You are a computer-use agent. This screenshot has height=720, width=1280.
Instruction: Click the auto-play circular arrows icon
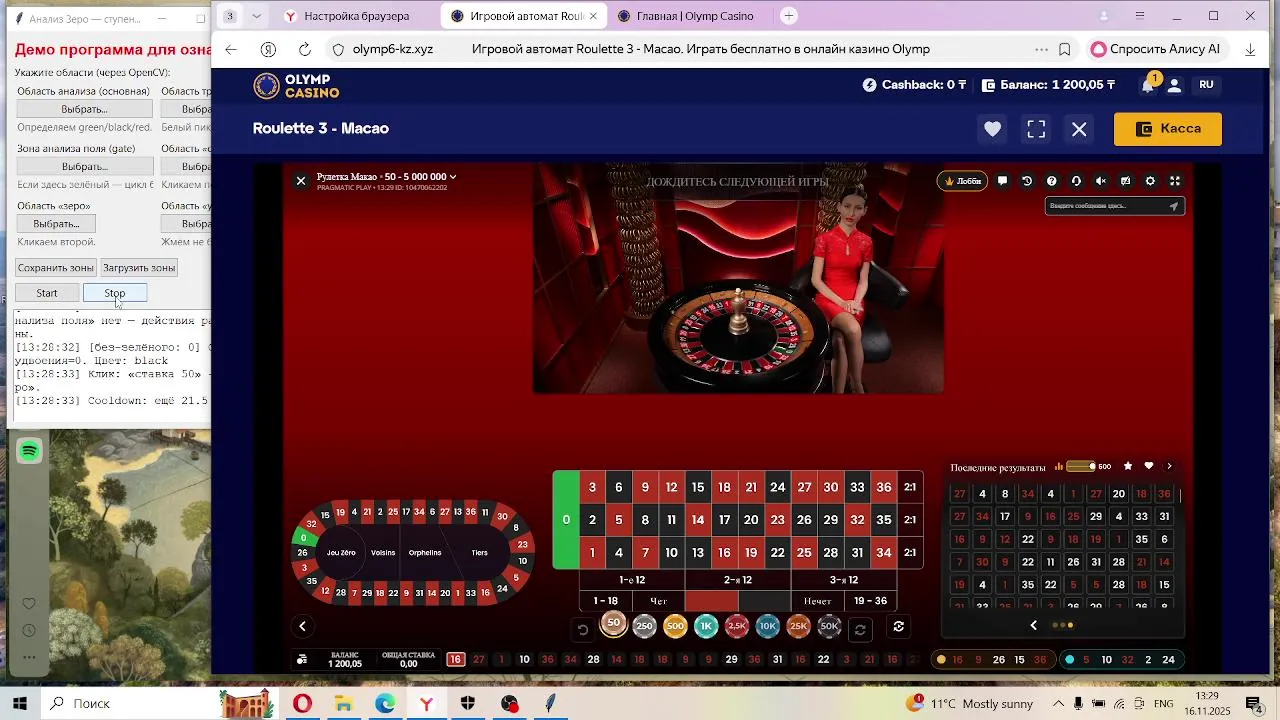(x=898, y=627)
